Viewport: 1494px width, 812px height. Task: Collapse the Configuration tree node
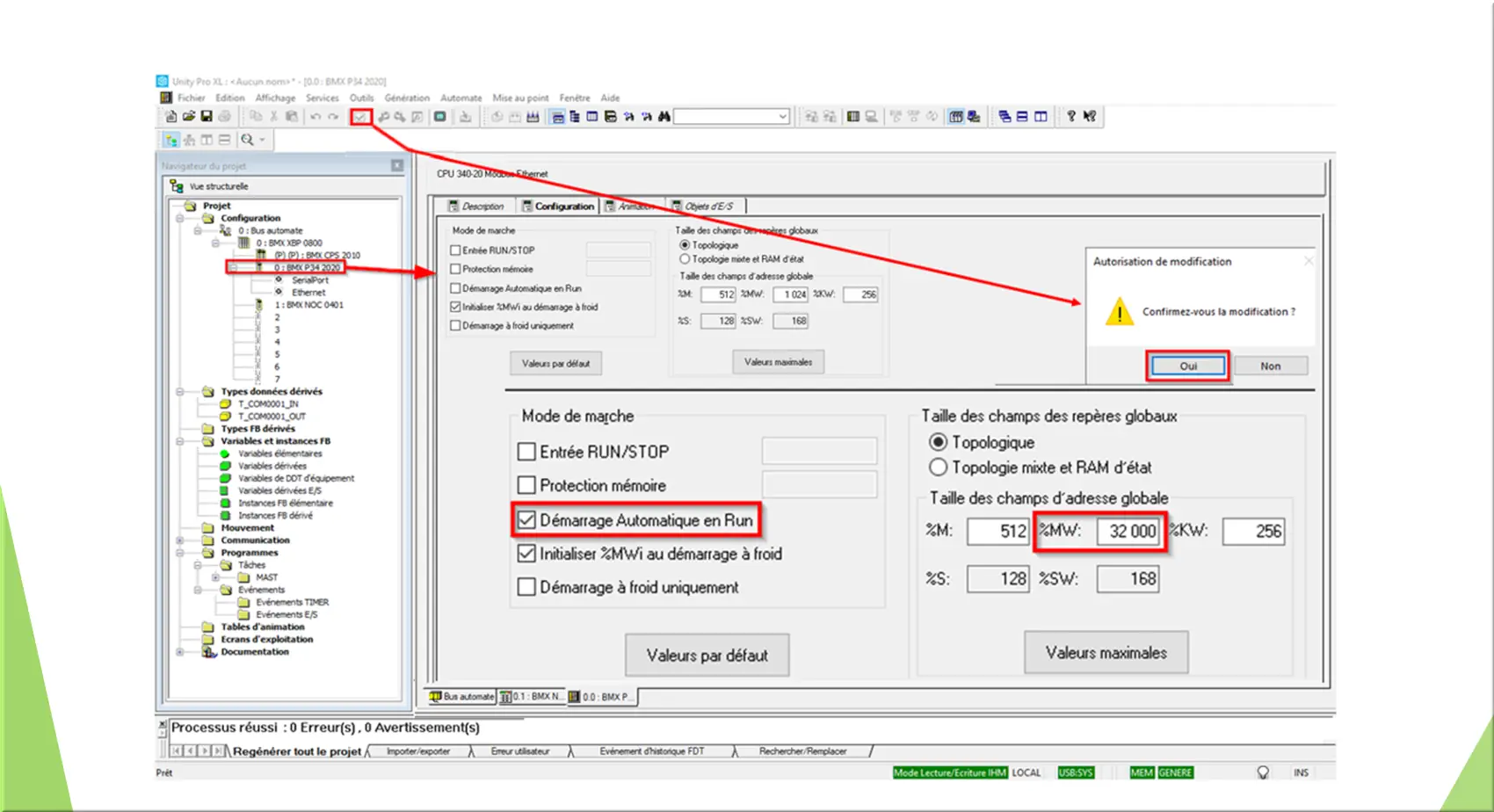(180, 218)
